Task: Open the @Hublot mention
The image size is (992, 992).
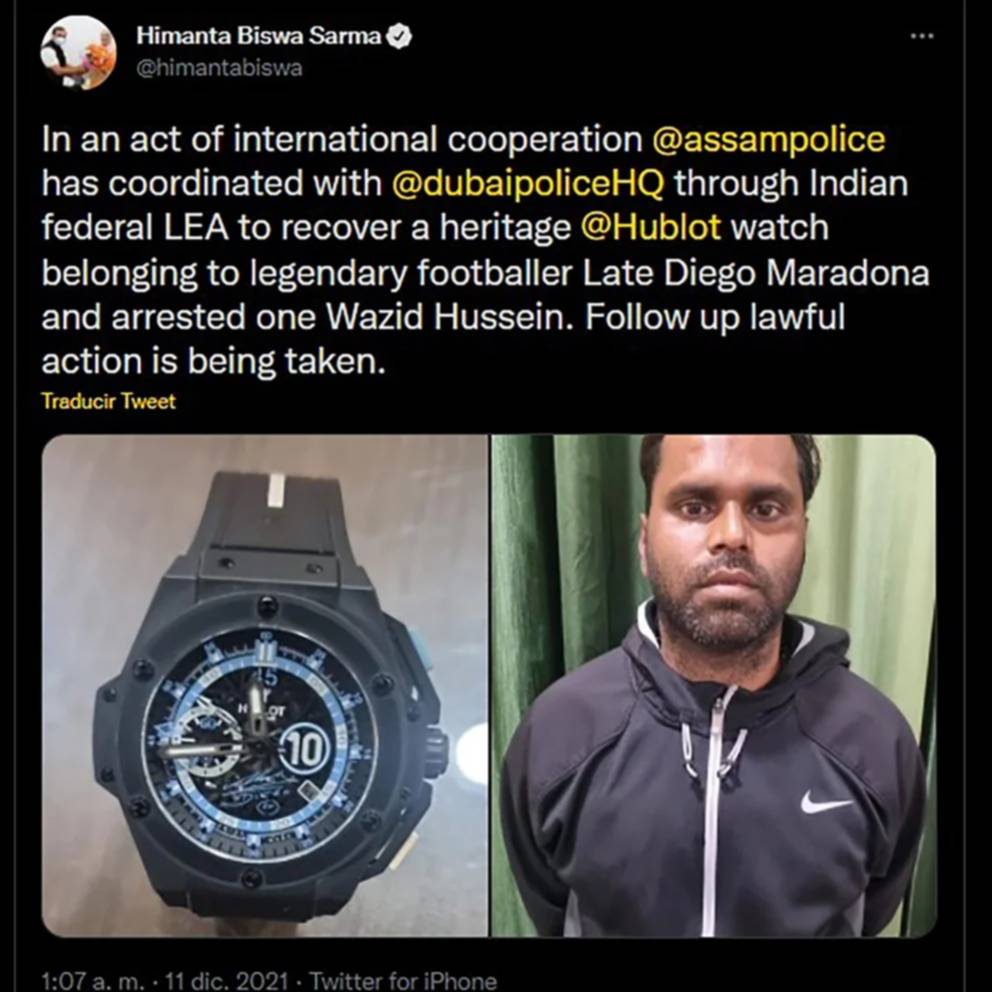Action: pyautogui.click(x=650, y=227)
